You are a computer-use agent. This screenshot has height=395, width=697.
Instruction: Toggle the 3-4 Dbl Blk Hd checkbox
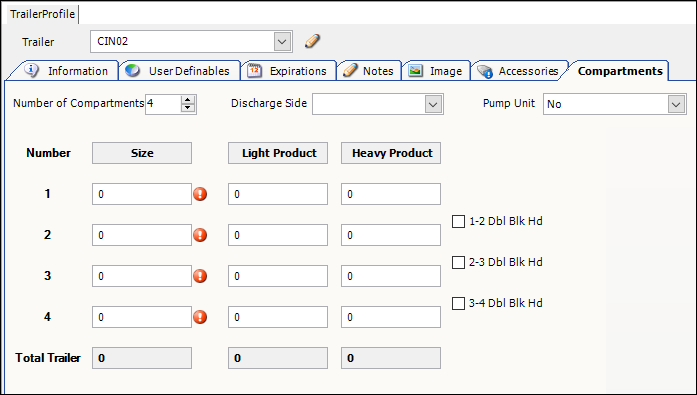point(458,303)
